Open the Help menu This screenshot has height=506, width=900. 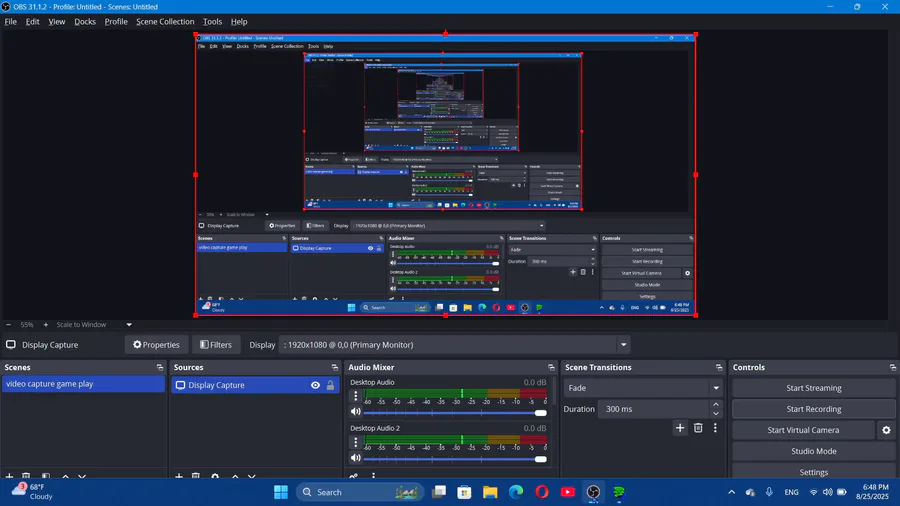tap(239, 21)
